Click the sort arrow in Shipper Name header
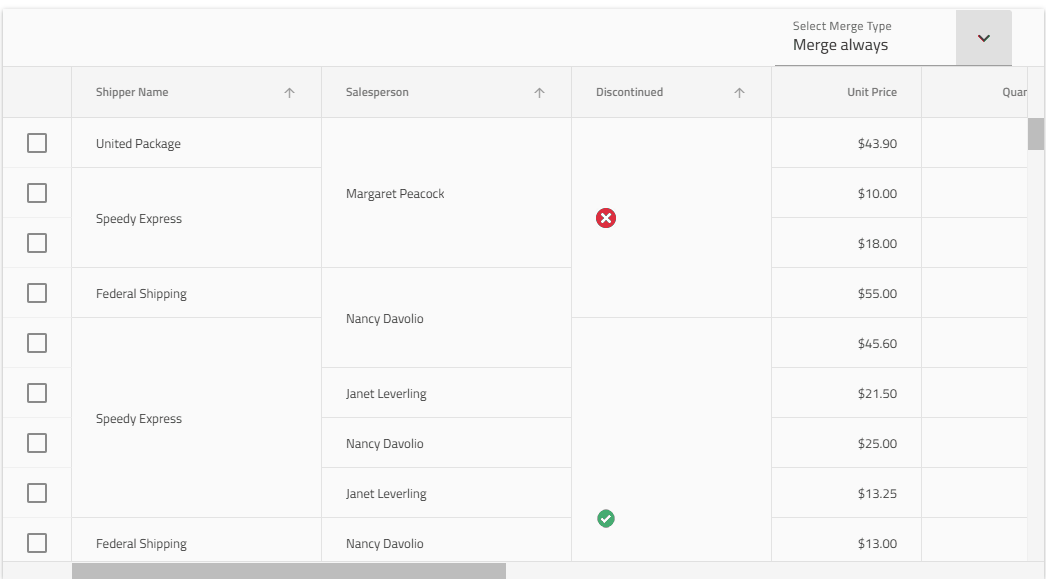1046x579 pixels. [x=289, y=93]
